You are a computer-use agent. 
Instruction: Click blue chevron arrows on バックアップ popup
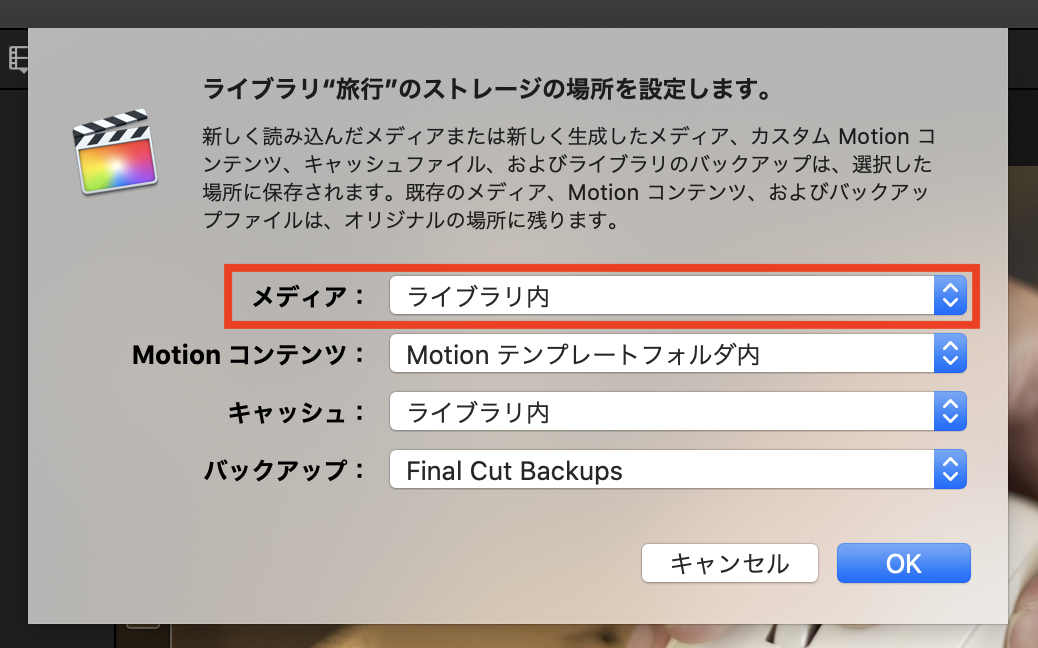coord(950,469)
